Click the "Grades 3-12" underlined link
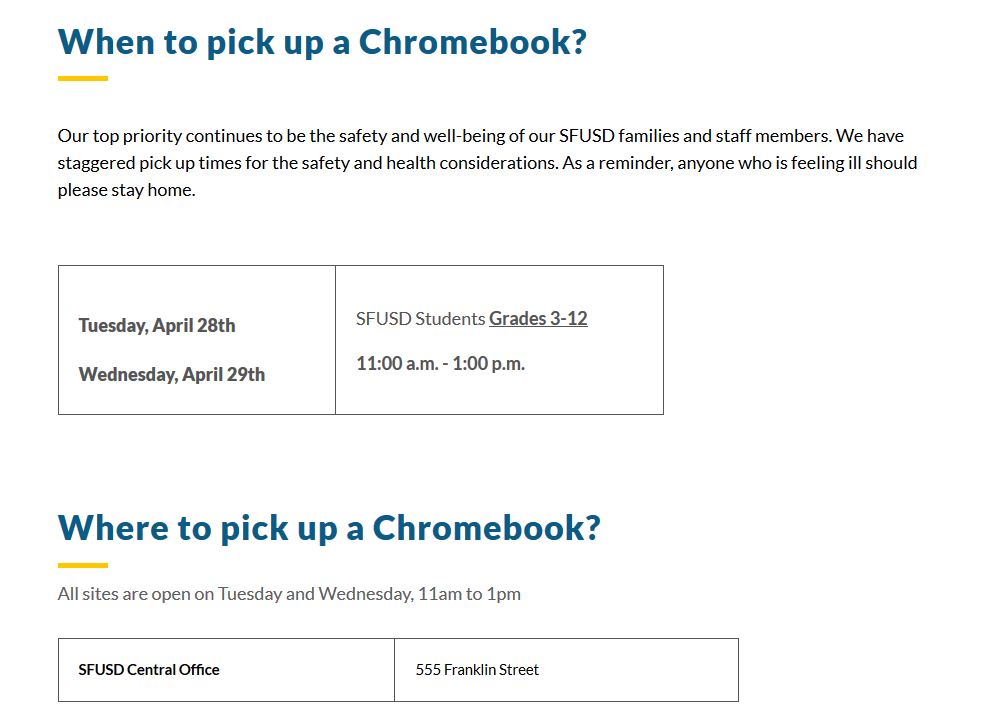 tap(538, 319)
